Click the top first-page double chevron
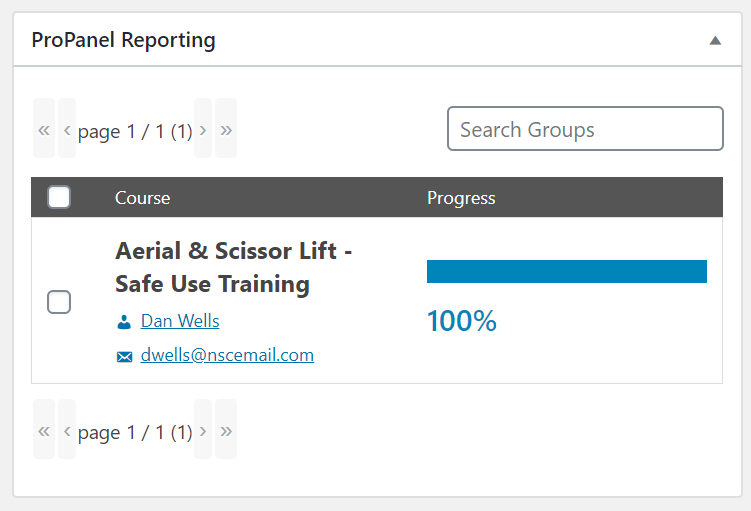The width and height of the screenshot is (751, 511). (x=44, y=128)
